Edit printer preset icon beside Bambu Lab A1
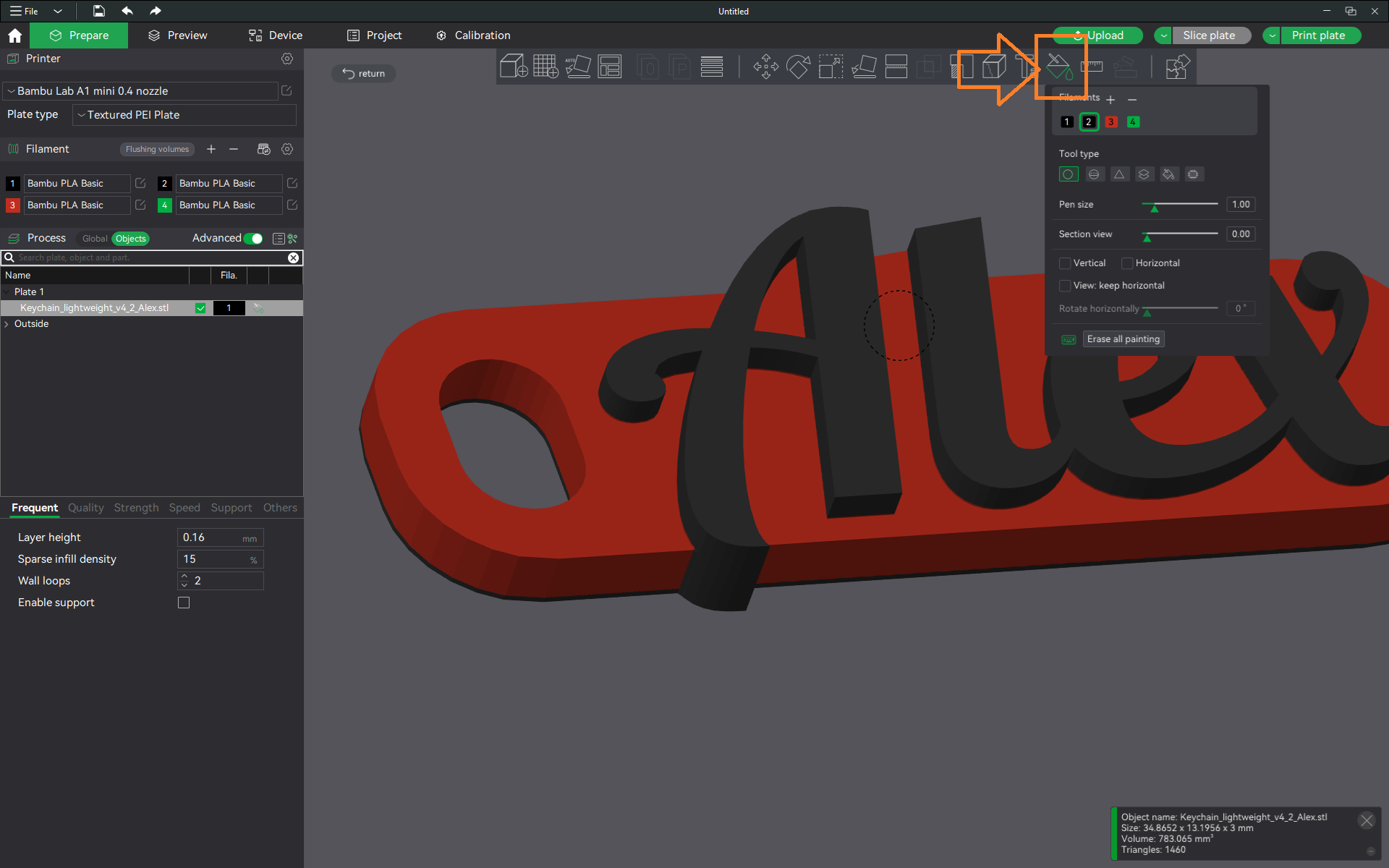 click(x=286, y=90)
